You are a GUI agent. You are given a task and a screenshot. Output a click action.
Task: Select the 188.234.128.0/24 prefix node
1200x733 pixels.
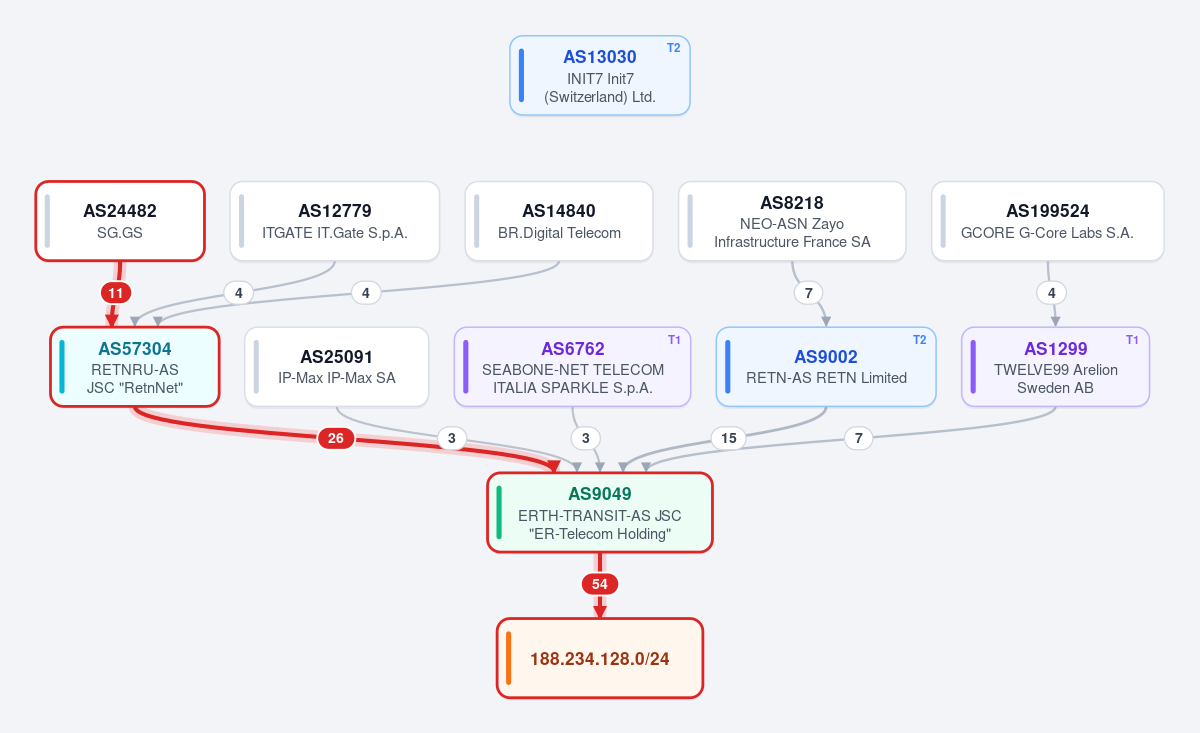(x=600, y=658)
